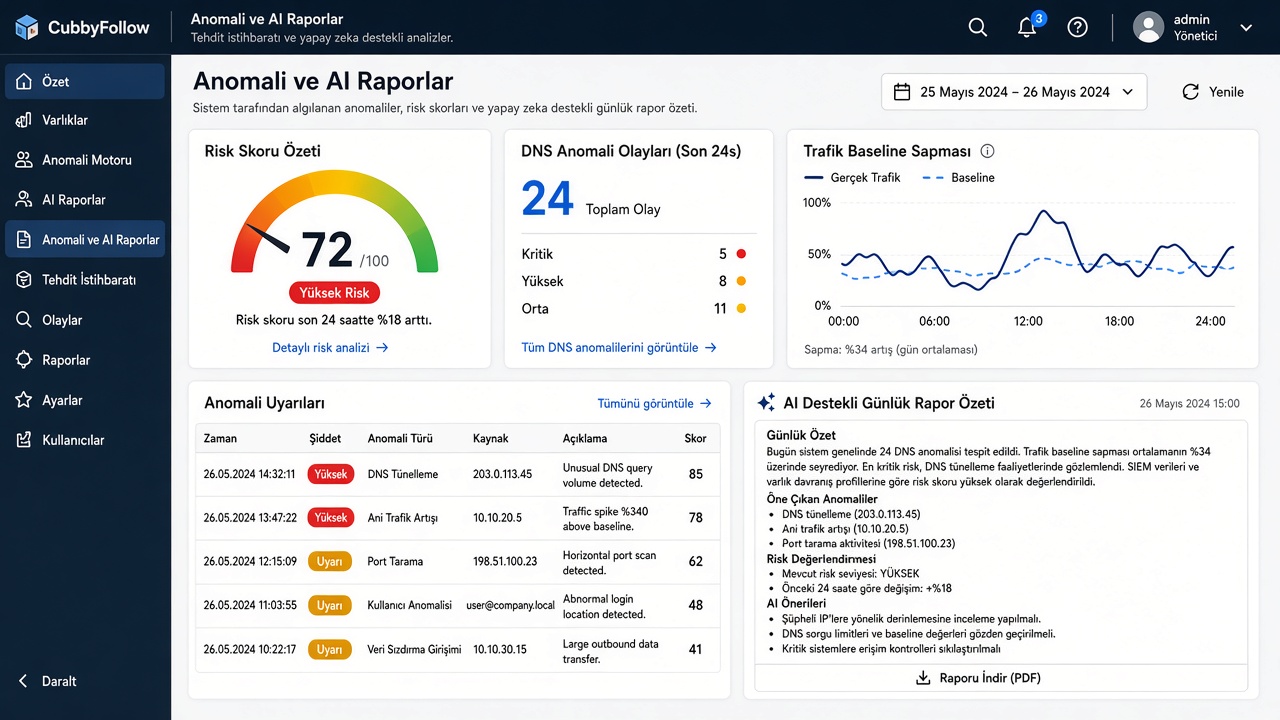Click the Anomali Motoru sidebar icon
This screenshot has height=720, width=1280.
point(24,160)
